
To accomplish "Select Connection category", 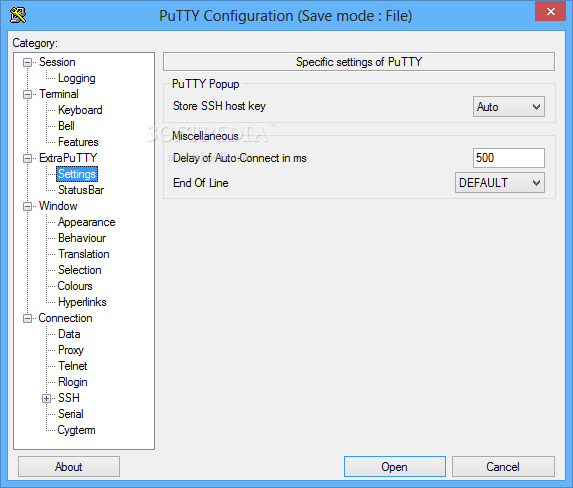I will [x=65, y=318].
